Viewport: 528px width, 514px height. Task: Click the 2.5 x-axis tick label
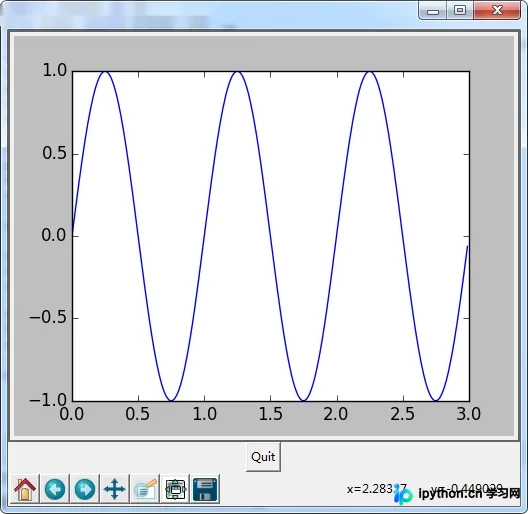403,414
